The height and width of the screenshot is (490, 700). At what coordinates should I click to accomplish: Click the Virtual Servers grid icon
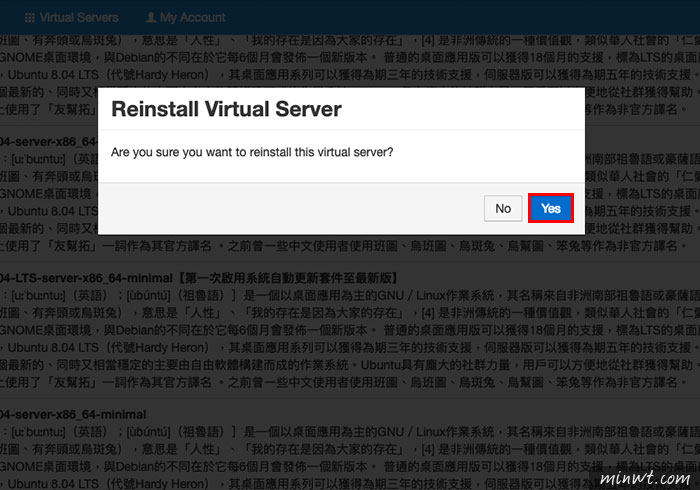click(x=30, y=18)
